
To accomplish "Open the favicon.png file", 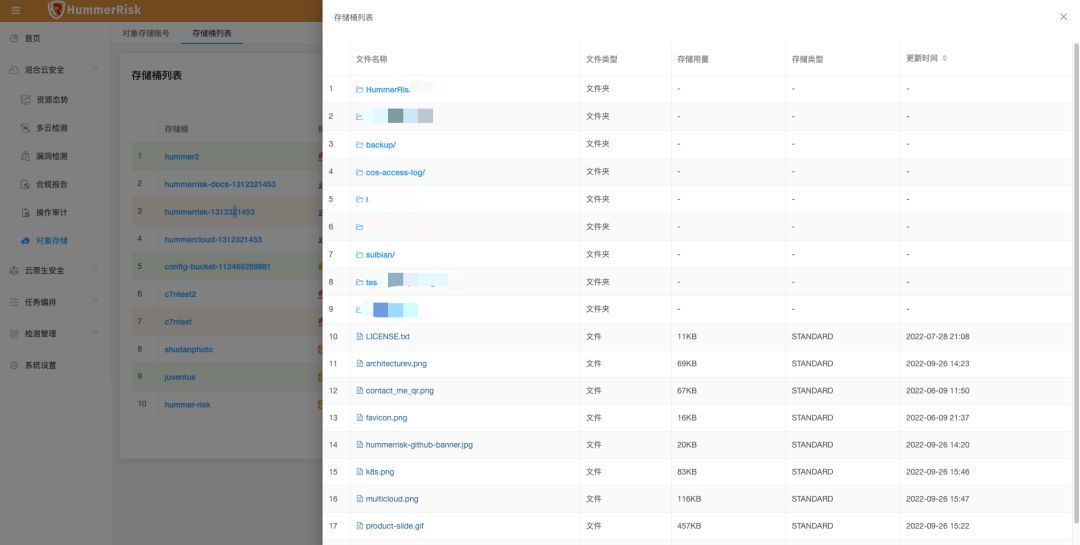I will [x=386, y=418].
